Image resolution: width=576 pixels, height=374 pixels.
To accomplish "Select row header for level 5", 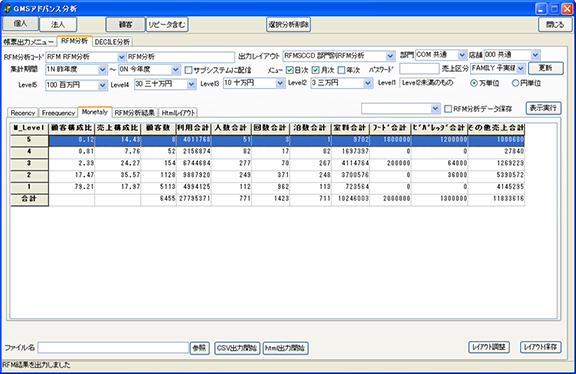I will (x=29, y=140).
